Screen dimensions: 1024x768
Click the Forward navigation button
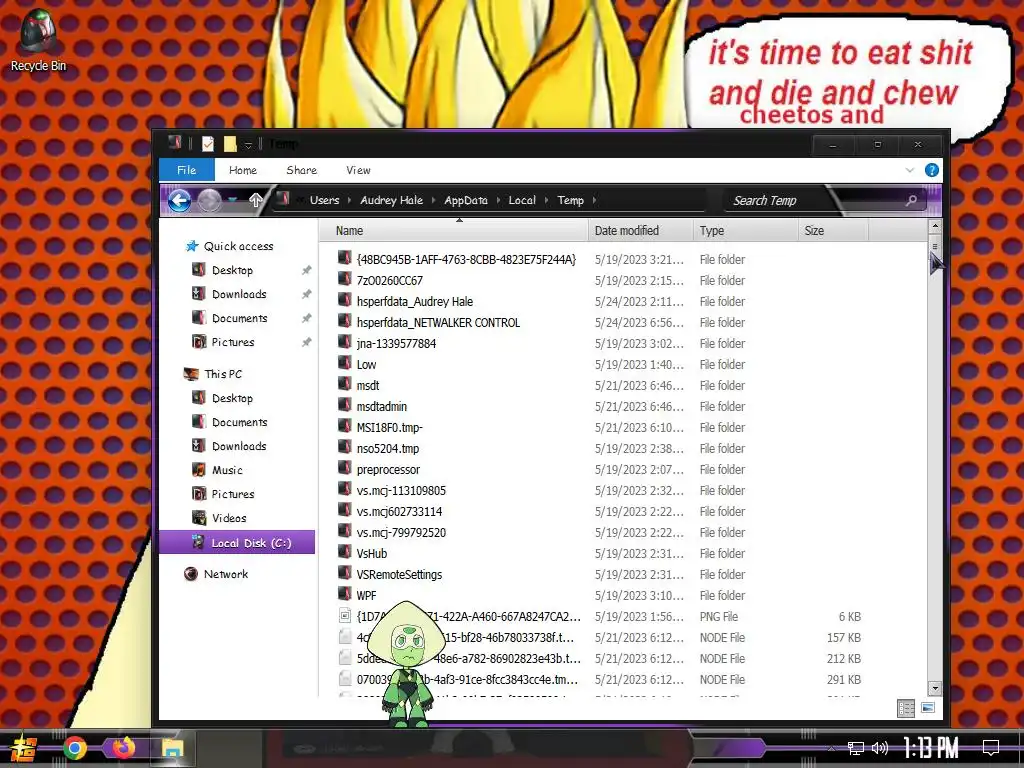pyautogui.click(x=210, y=200)
